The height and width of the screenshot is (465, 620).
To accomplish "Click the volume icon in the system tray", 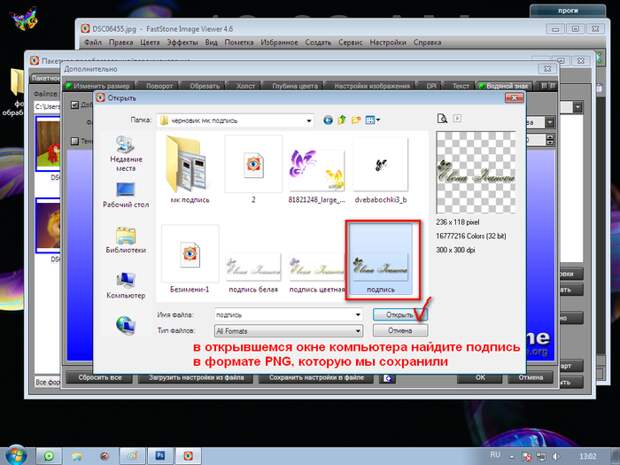I will tap(556, 457).
